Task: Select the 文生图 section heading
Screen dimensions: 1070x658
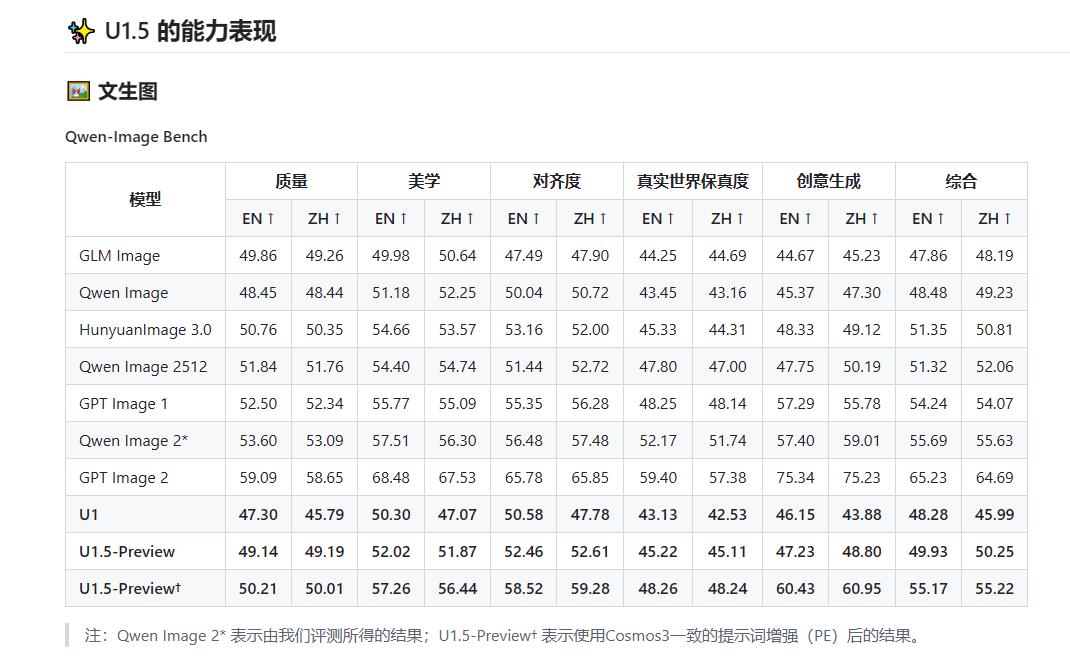Action: [x=128, y=91]
